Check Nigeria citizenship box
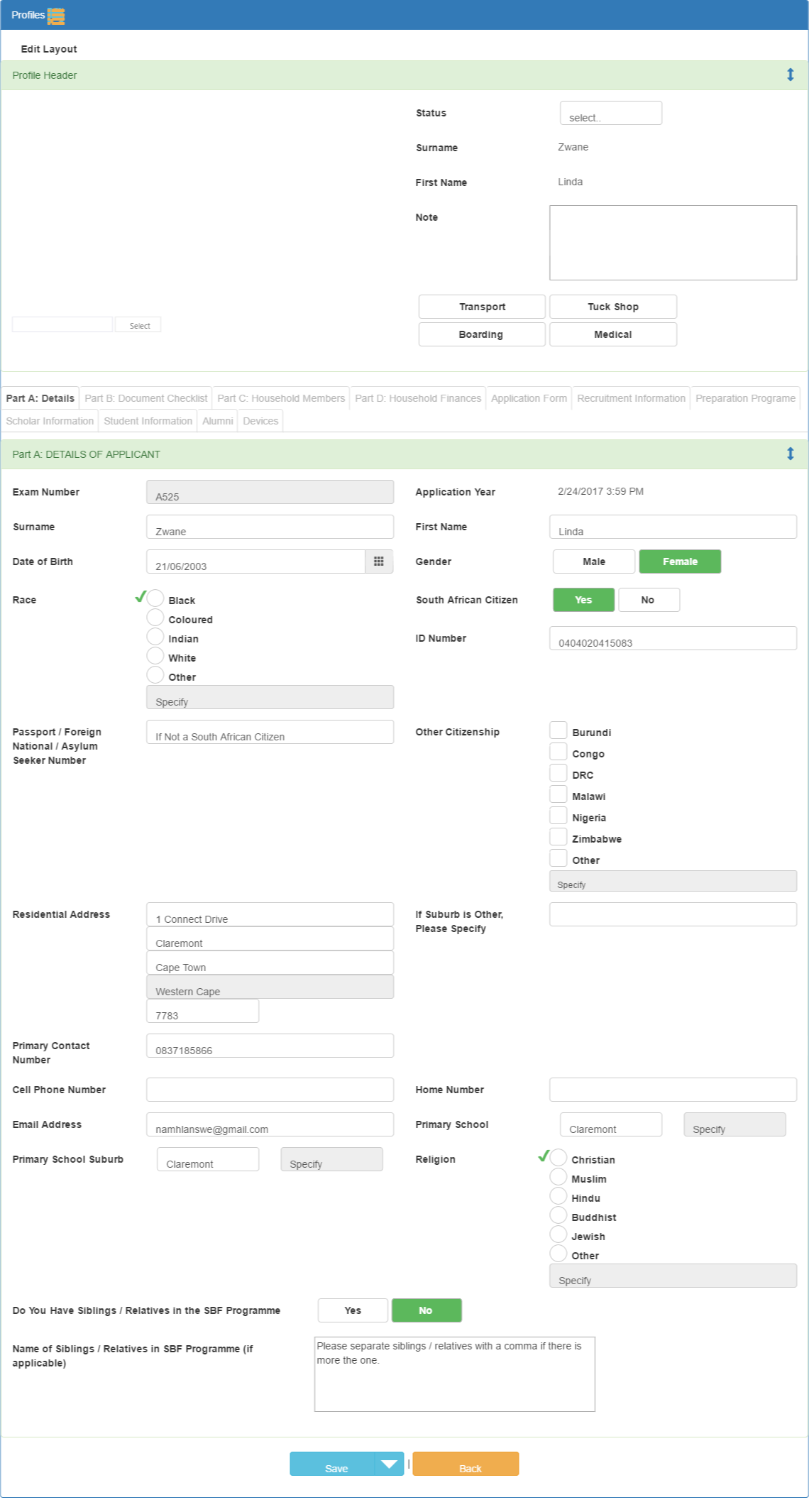This screenshot has width=809, height=1512. [x=558, y=816]
